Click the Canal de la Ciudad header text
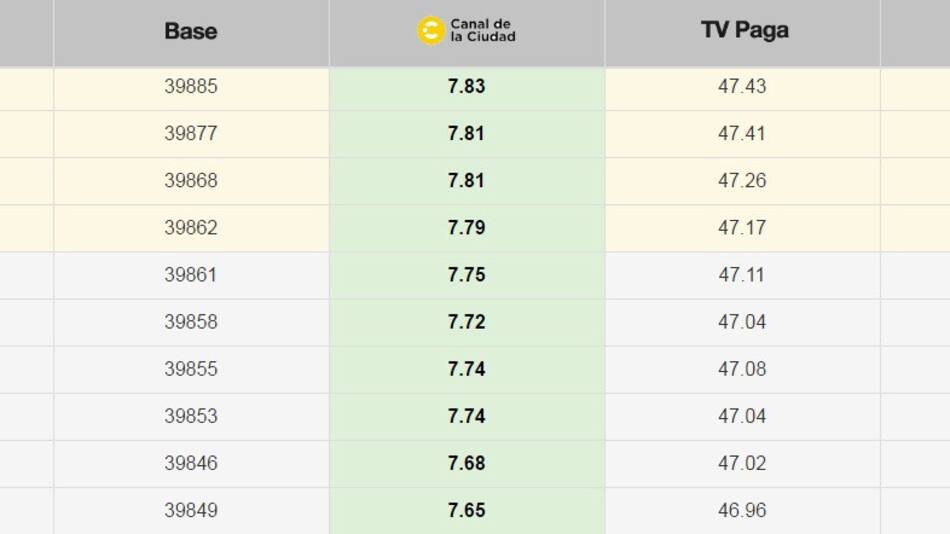The height and width of the screenshot is (534, 950). tap(483, 30)
